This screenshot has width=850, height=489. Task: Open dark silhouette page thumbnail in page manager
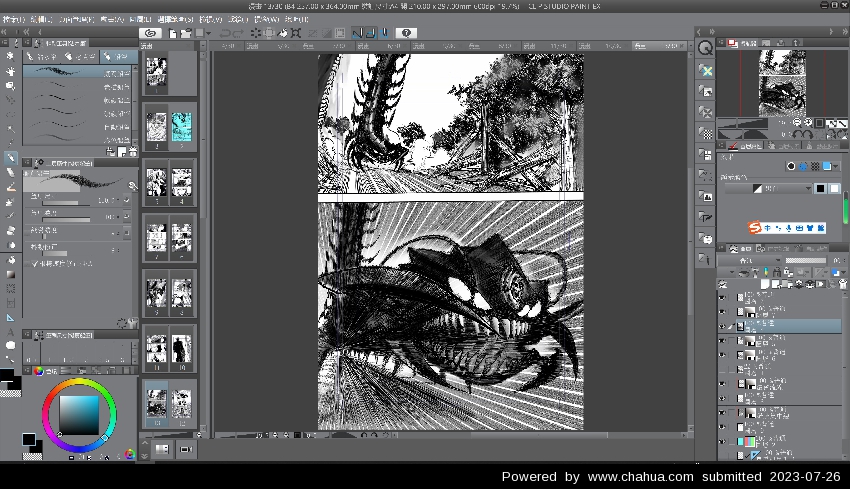[182, 348]
